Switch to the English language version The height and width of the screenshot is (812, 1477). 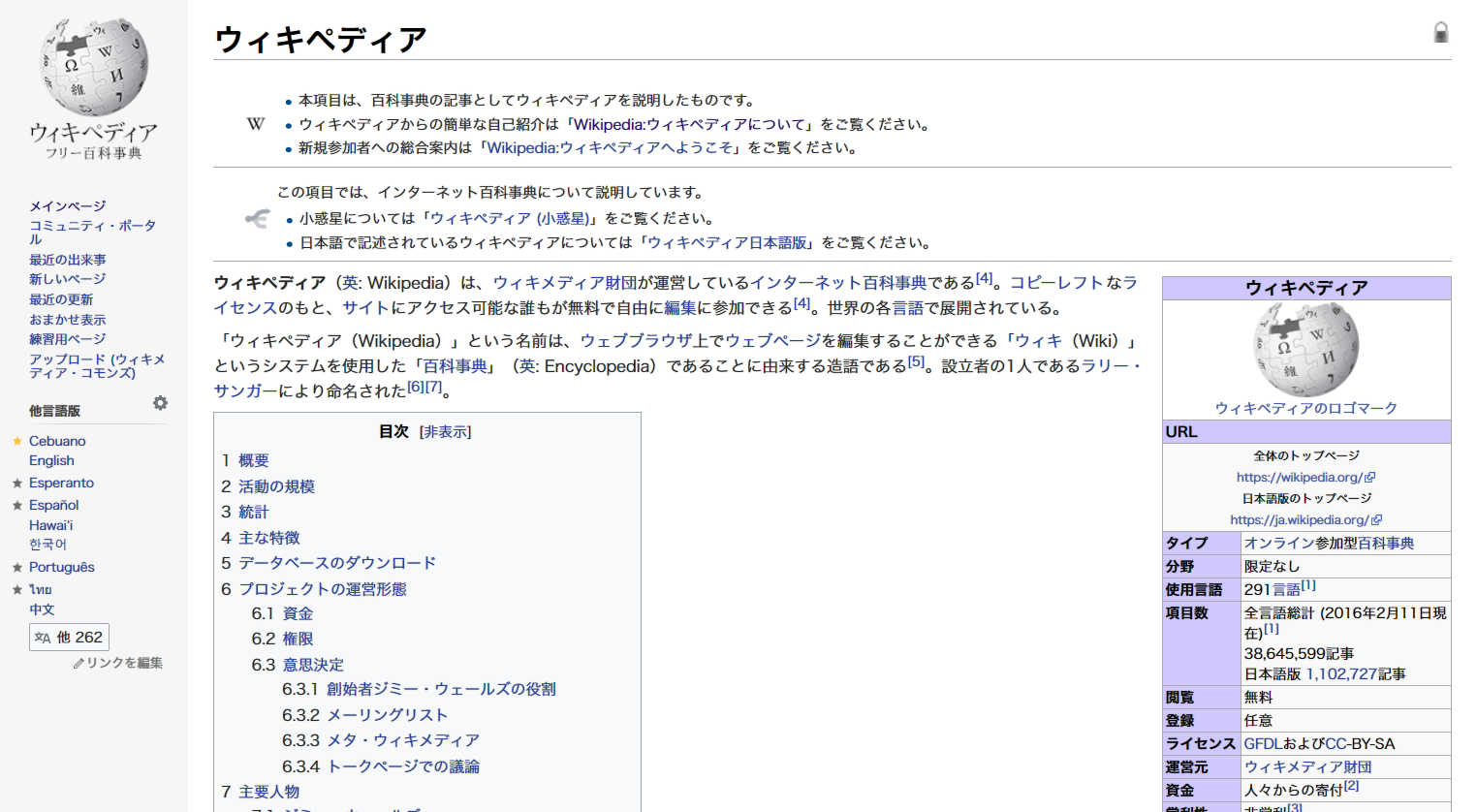coord(51,460)
